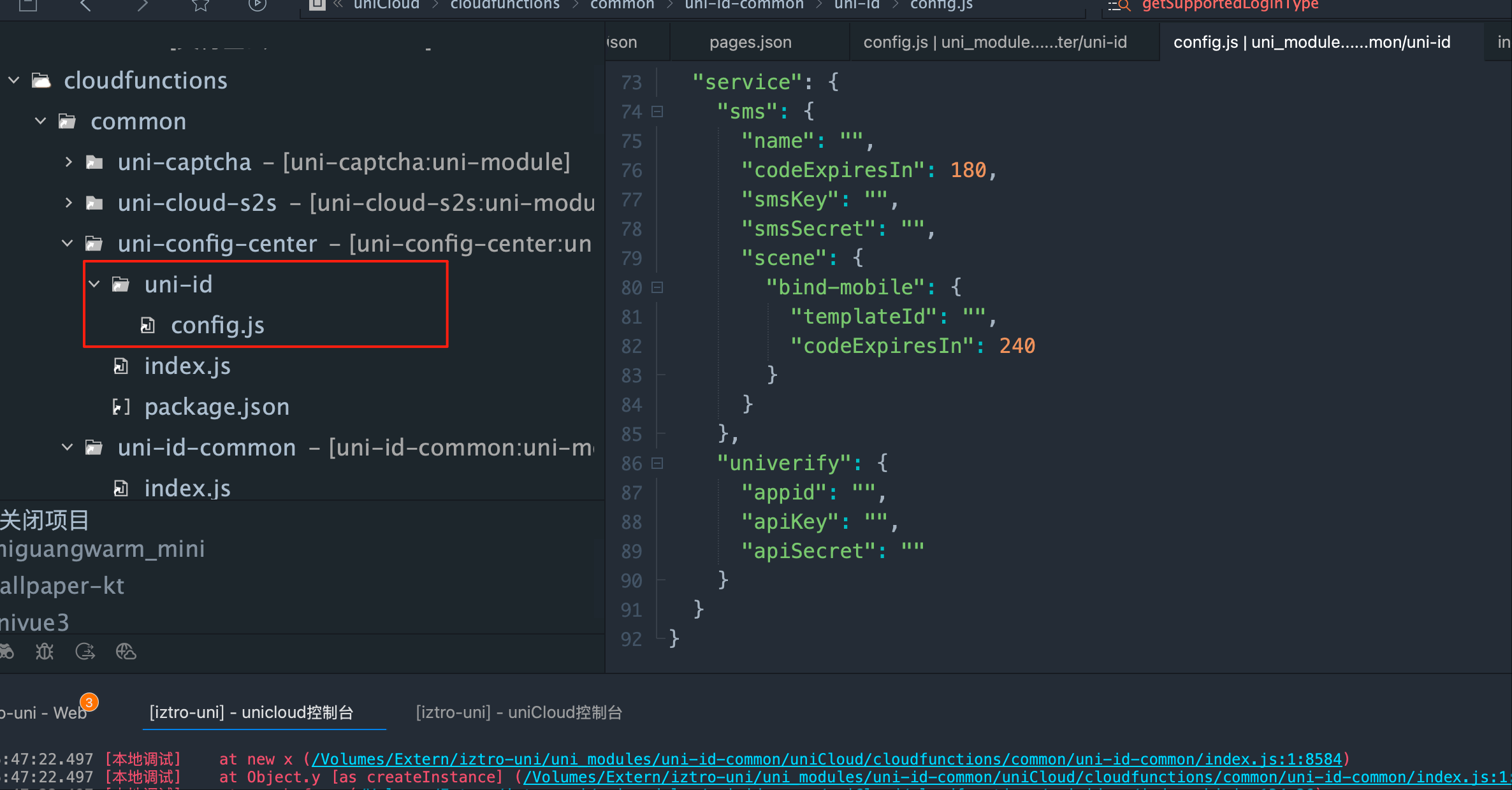This screenshot has height=790, width=1512.
Task: Open the package.json file
Action: [217, 407]
